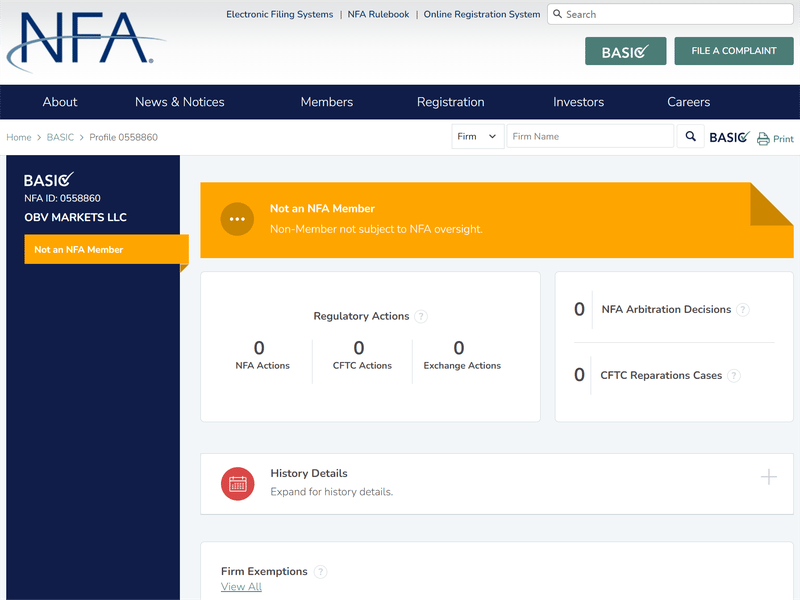Click the Firm Exemptions heading
The width and height of the screenshot is (800, 600).
tap(264, 571)
